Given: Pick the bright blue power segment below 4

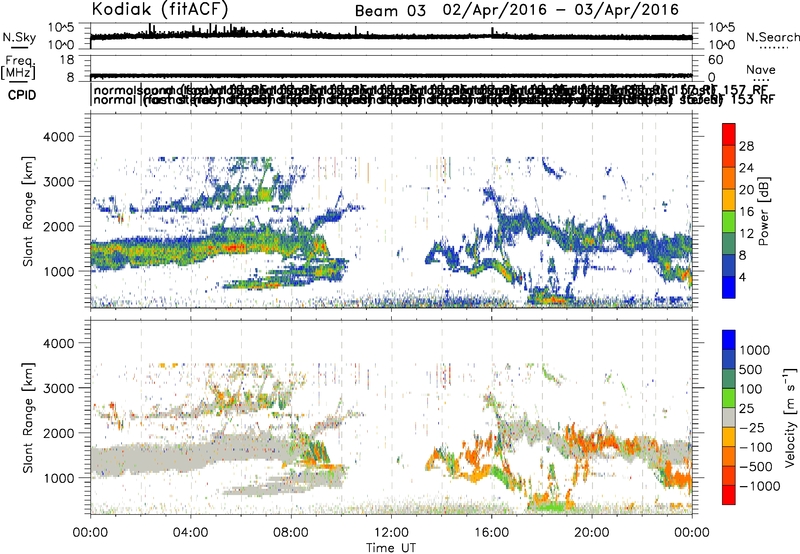Looking at the screenshot, I should 729,287.
